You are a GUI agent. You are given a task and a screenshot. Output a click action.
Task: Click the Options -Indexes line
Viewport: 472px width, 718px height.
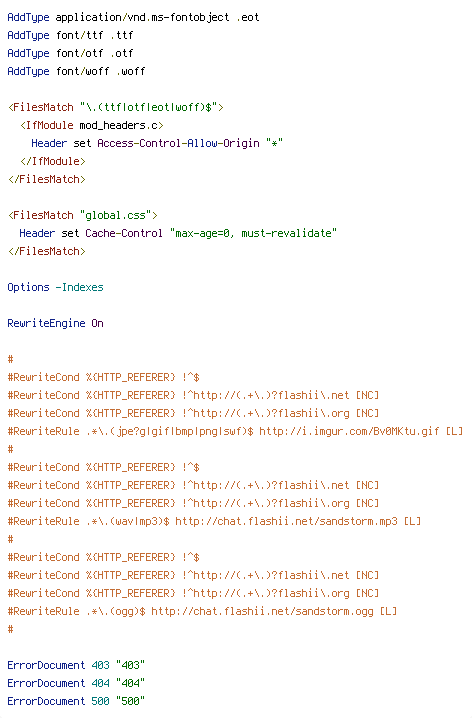point(55,287)
